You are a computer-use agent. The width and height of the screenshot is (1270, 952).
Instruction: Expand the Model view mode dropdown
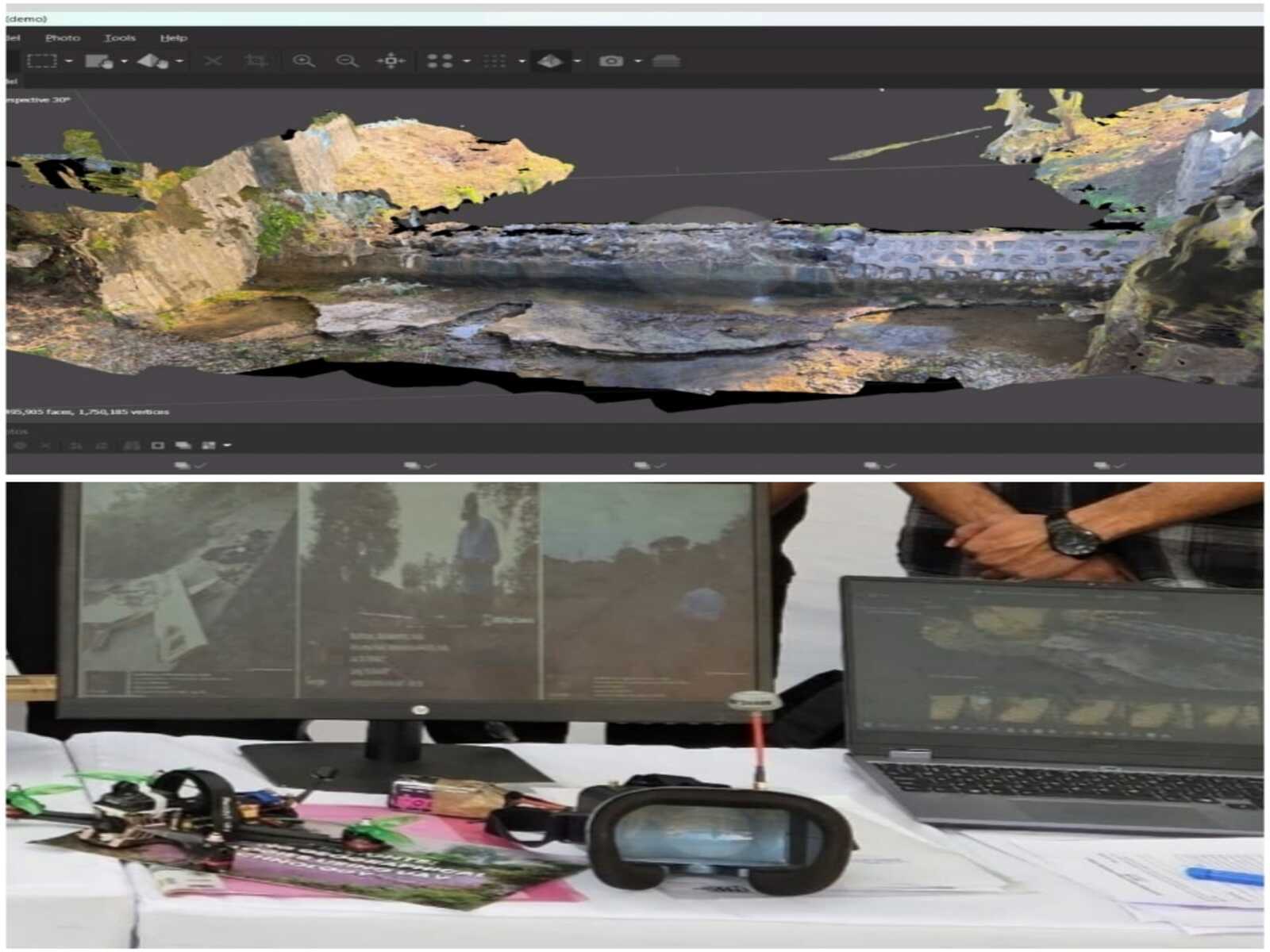(x=577, y=61)
